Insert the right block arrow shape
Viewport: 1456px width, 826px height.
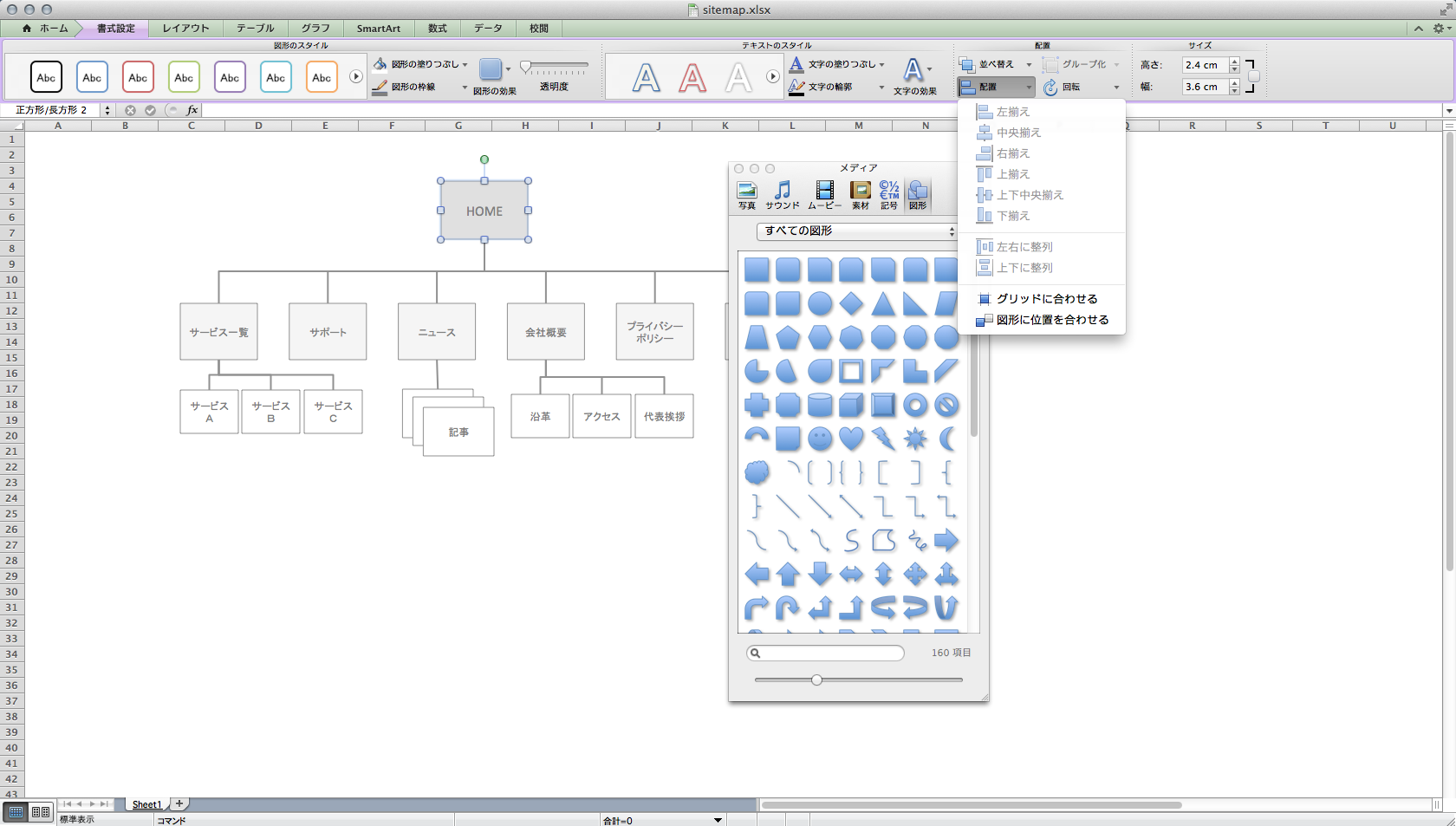pyautogui.click(x=946, y=540)
